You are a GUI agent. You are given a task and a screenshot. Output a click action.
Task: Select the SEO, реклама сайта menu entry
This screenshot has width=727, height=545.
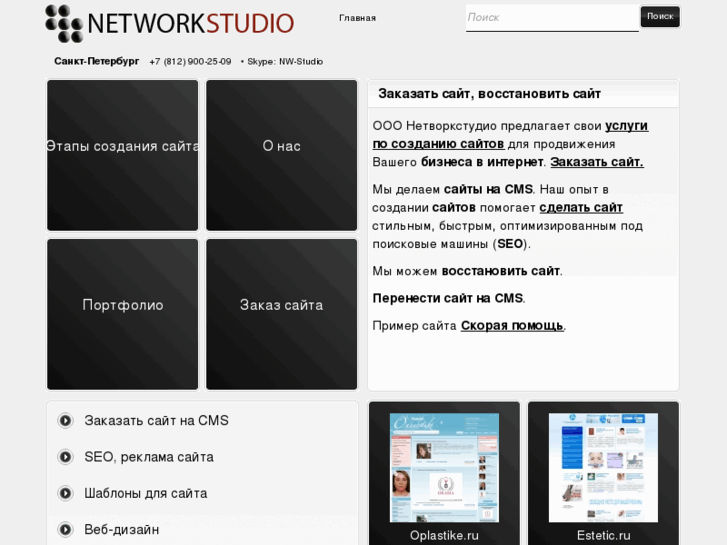click(148, 457)
